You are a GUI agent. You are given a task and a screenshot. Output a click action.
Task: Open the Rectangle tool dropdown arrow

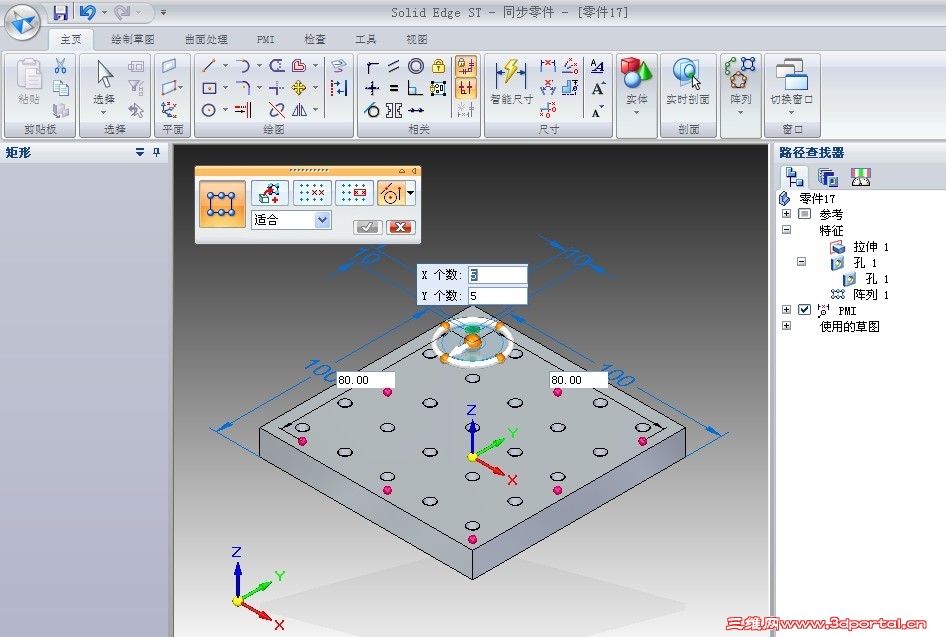point(225,88)
